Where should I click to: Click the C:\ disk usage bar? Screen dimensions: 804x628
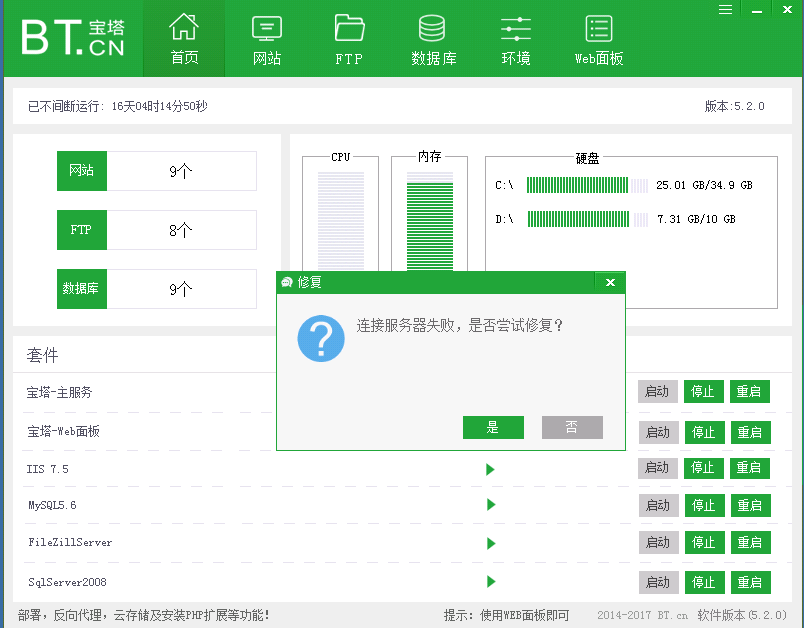point(588,185)
